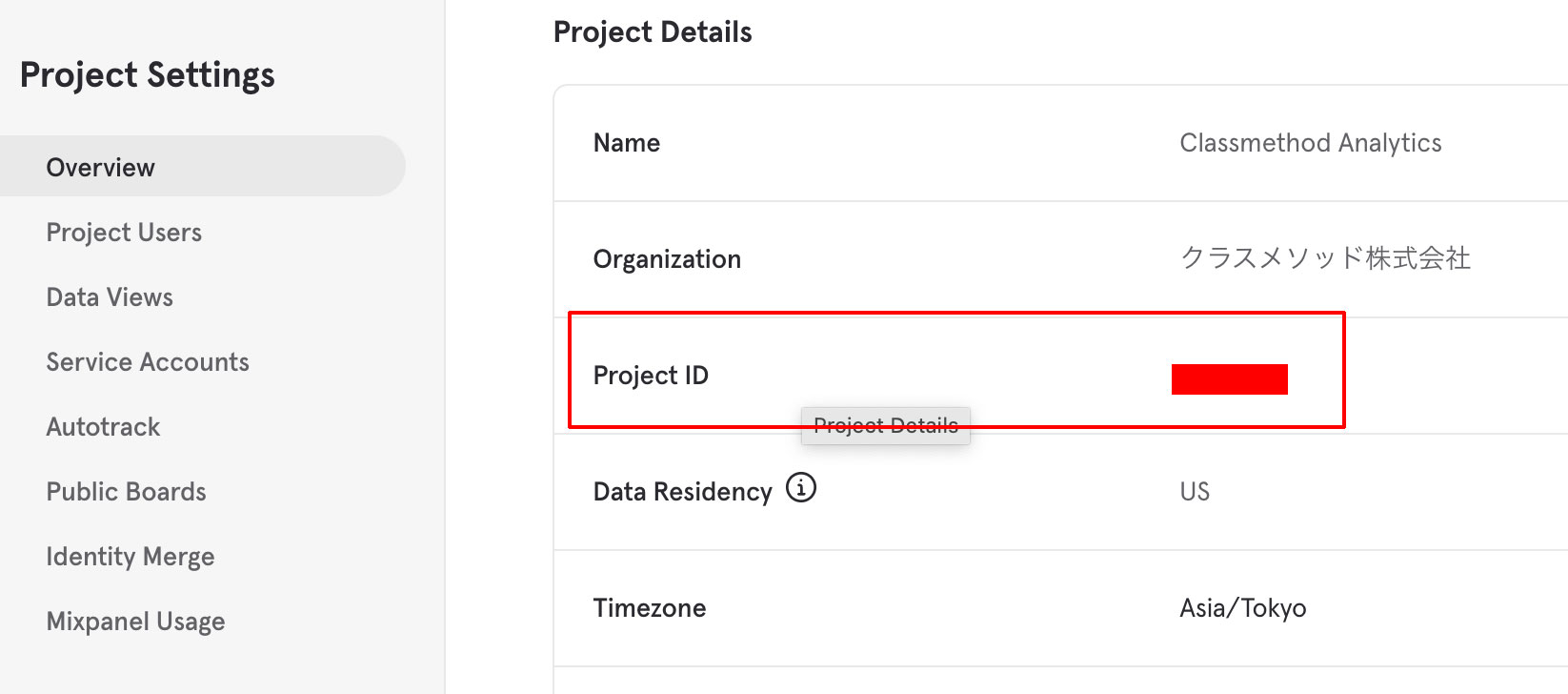Click the Timezone value Asia/Tokyo
Viewport: 1568px width, 694px height.
pyautogui.click(x=1243, y=607)
